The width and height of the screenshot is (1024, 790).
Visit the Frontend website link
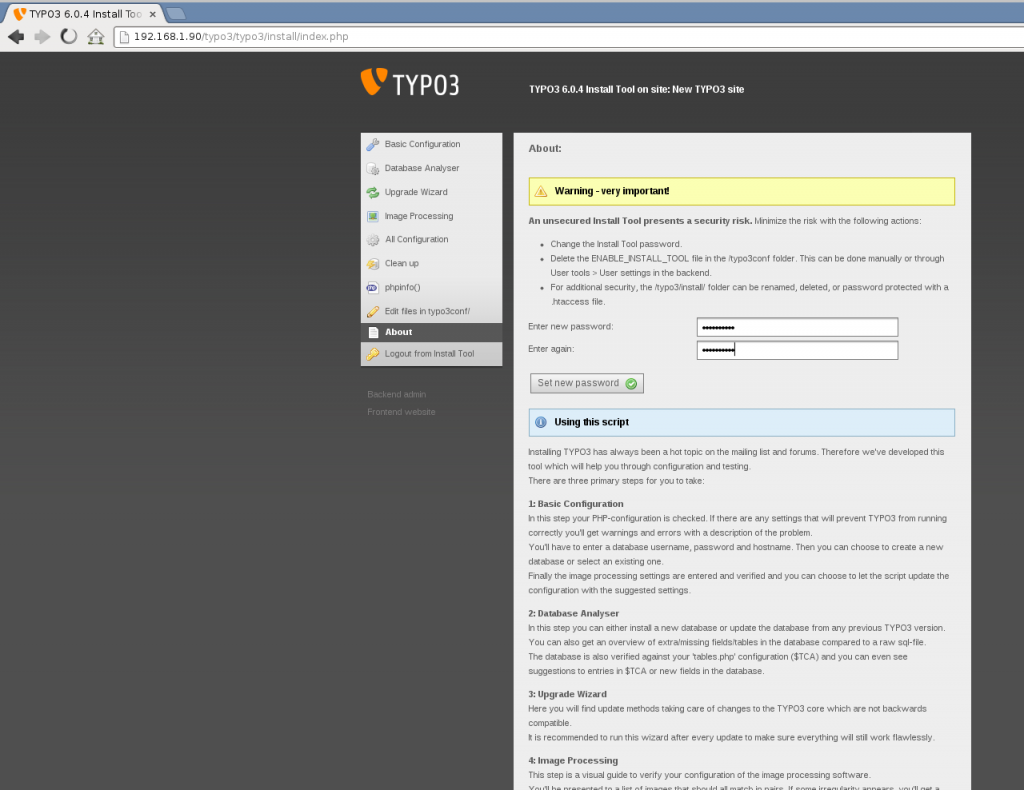click(x=401, y=411)
